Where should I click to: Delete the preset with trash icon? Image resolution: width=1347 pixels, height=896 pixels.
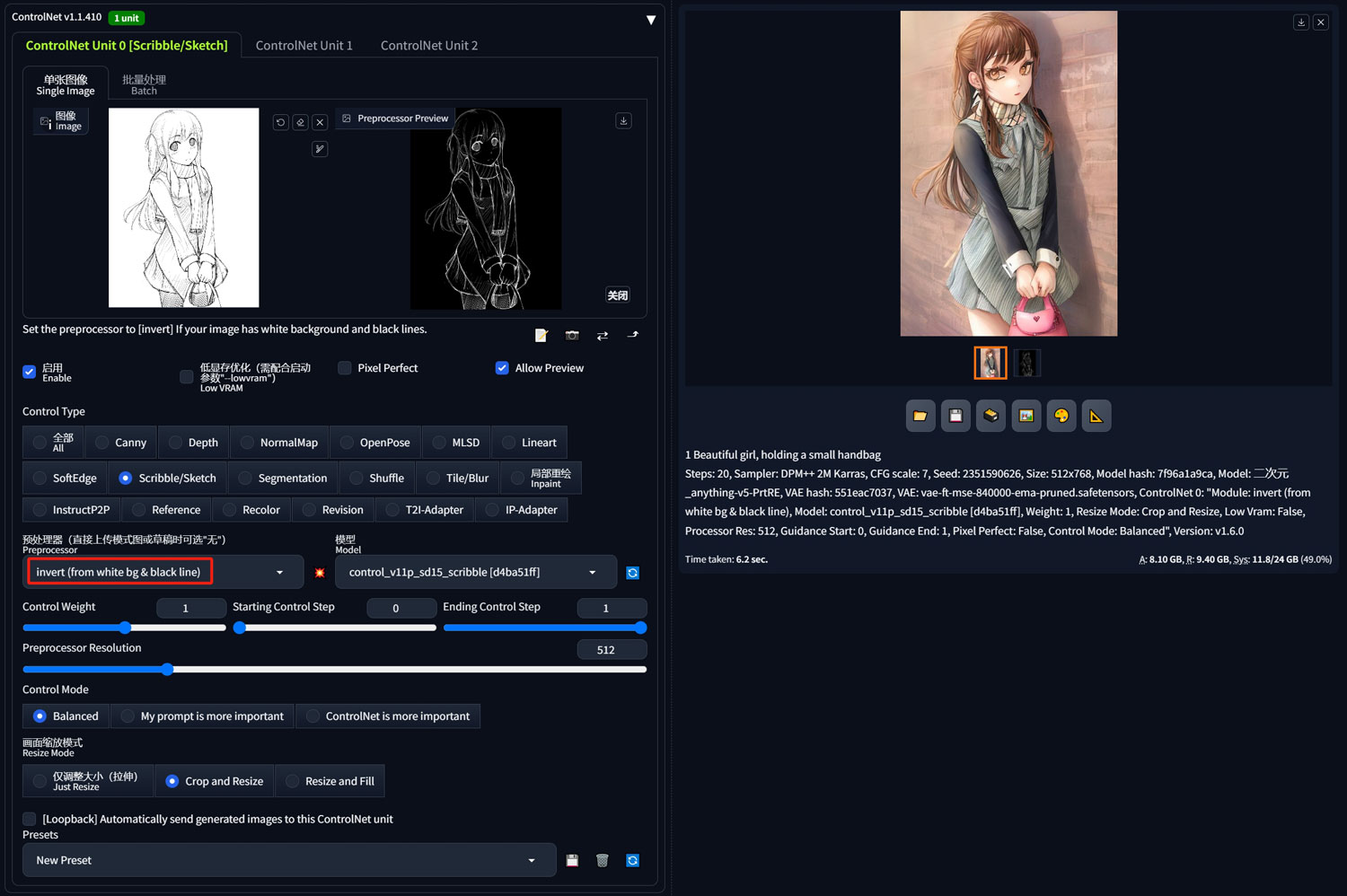(603, 860)
